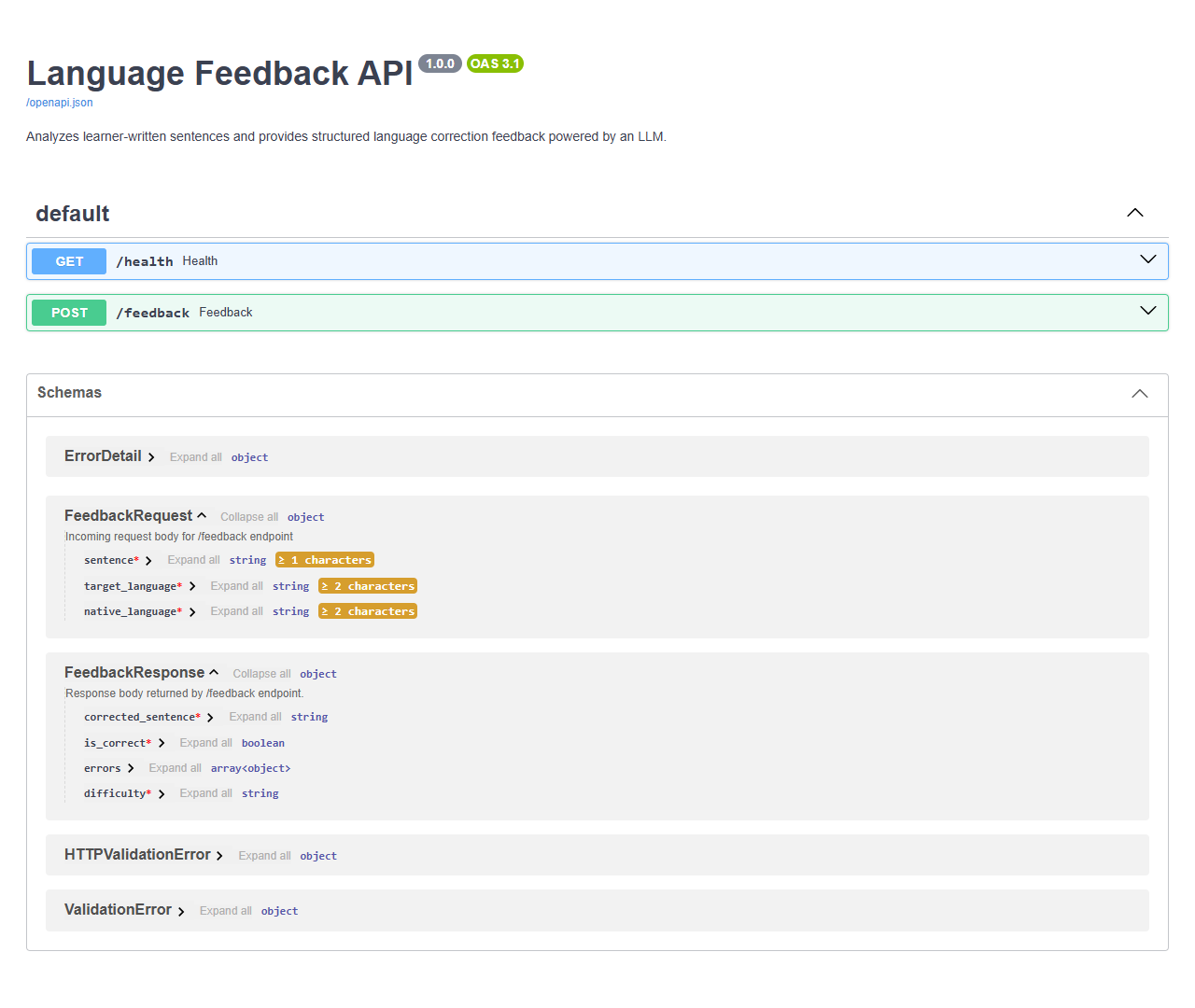The height and width of the screenshot is (1008, 1195).
Task: Expand the difficulty property chevron
Action: click(x=162, y=794)
